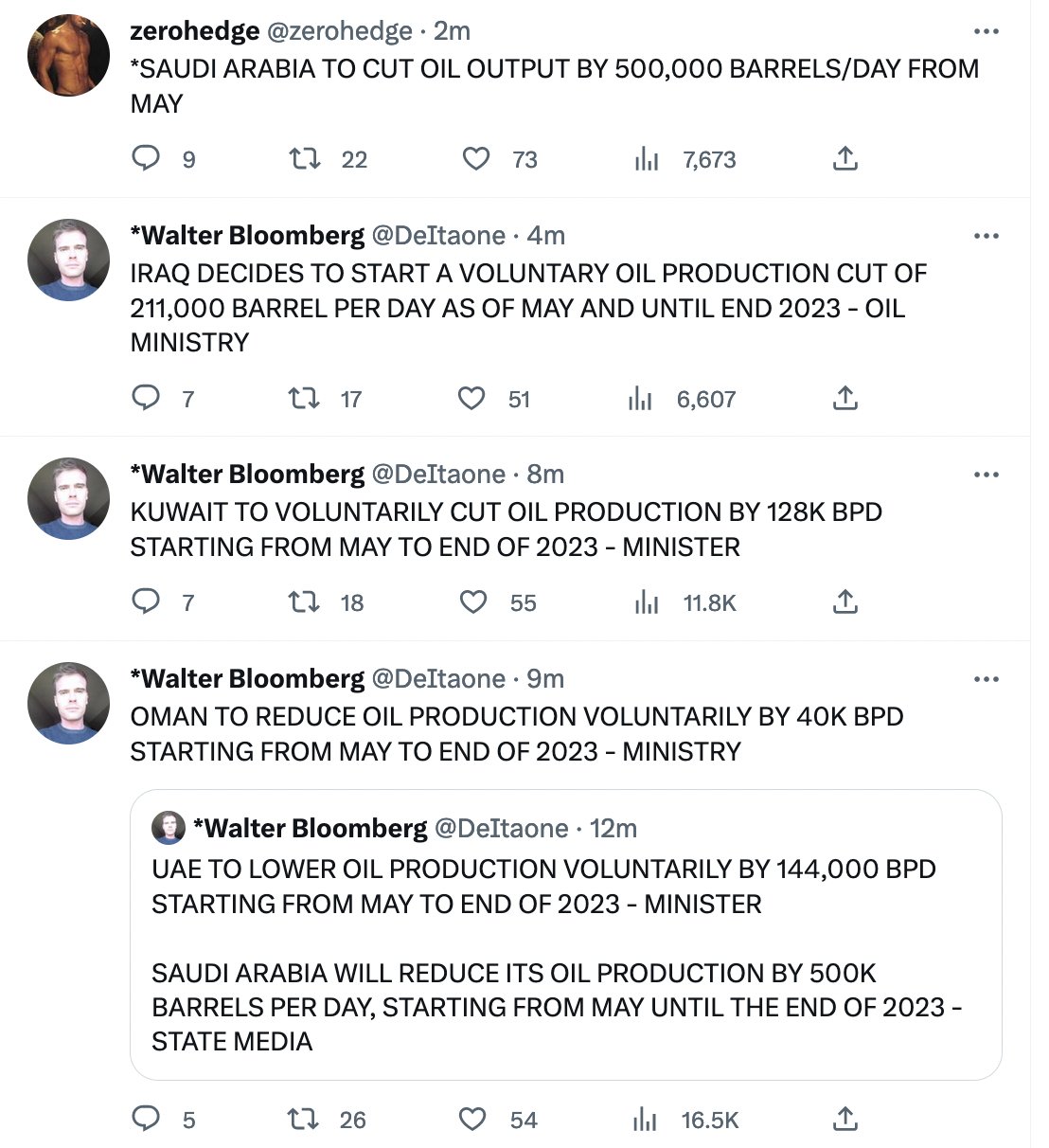
Task: Like the Kuwait 128K BPD tweet
Action: tap(472, 602)
